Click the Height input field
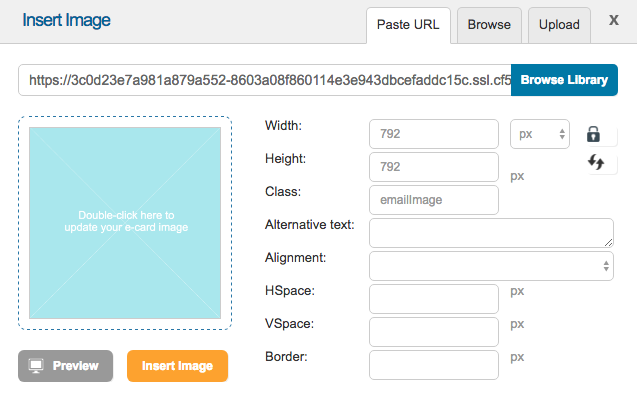This screenshot has height=396, width=637. click(434, 167)
